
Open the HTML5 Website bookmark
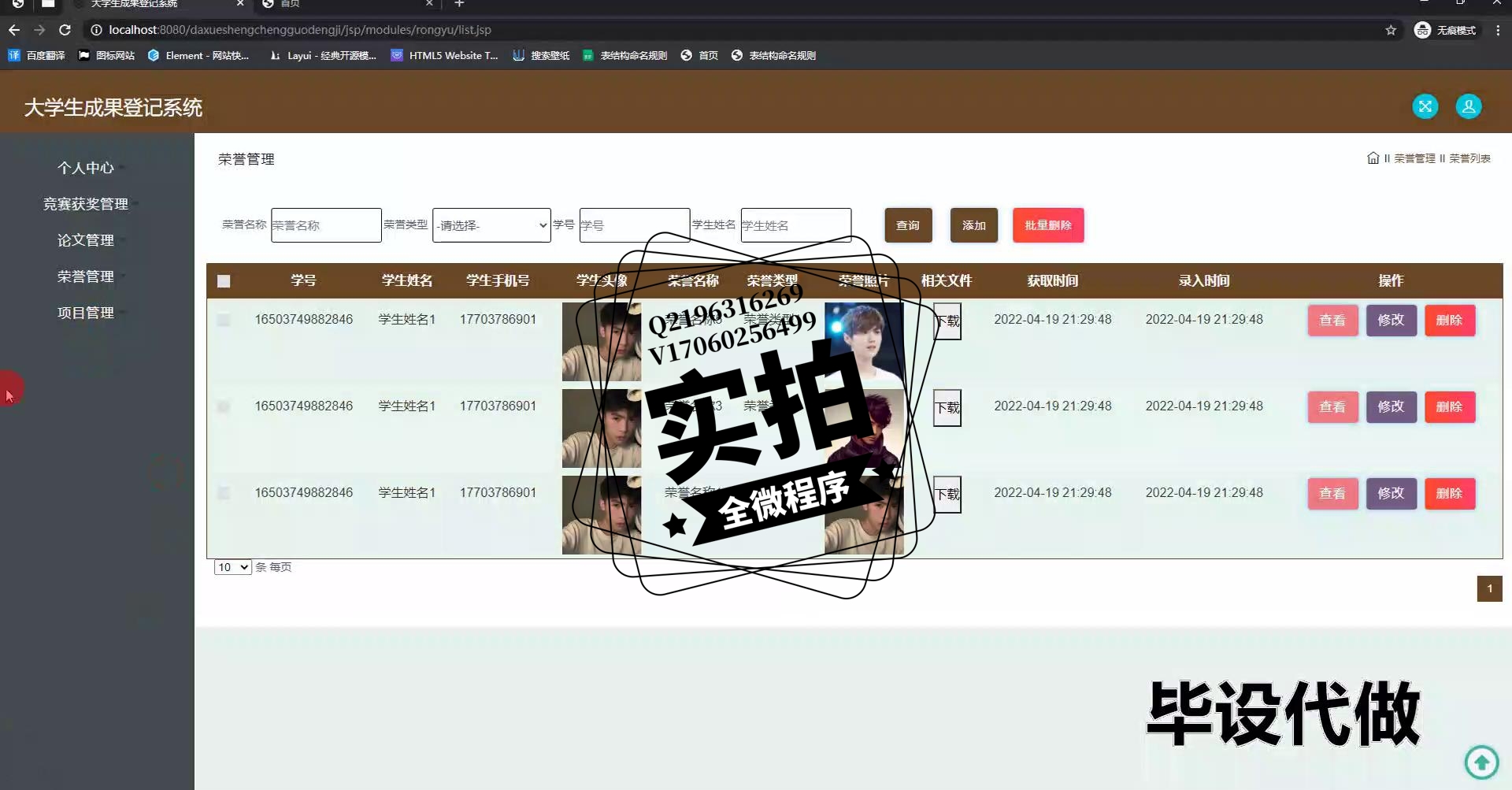point(444,55)
